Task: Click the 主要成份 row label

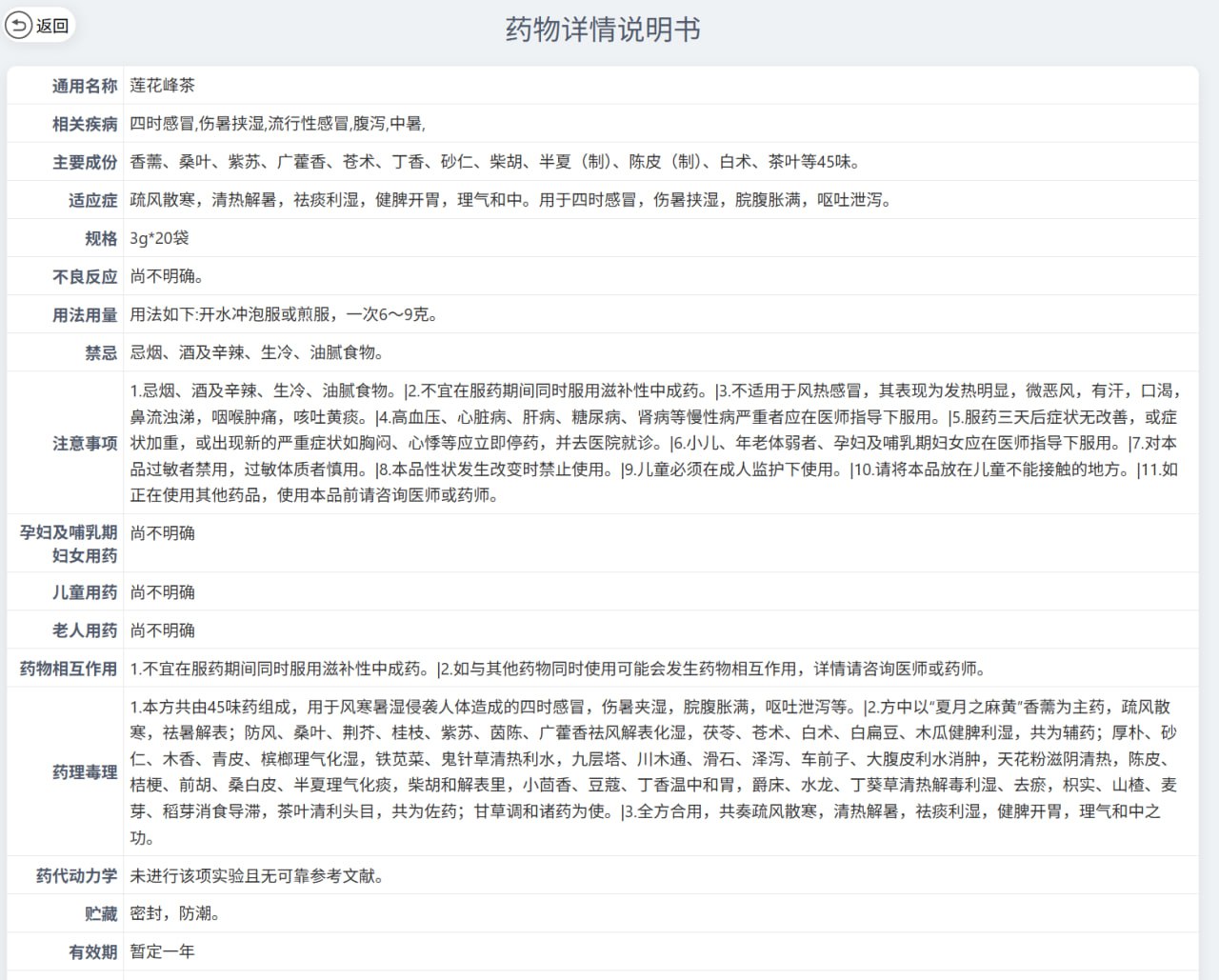Action: pyautogui.click(x=82, y=162)
